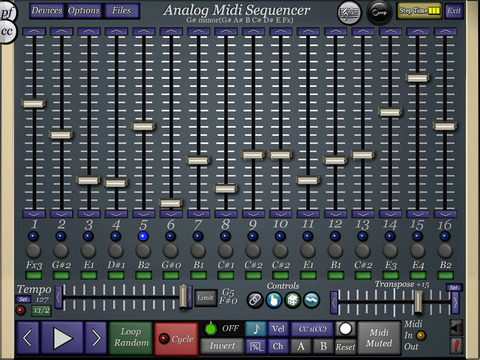Click the round knob under step 13
Screen dimensions: 480x360
(362, 251)
